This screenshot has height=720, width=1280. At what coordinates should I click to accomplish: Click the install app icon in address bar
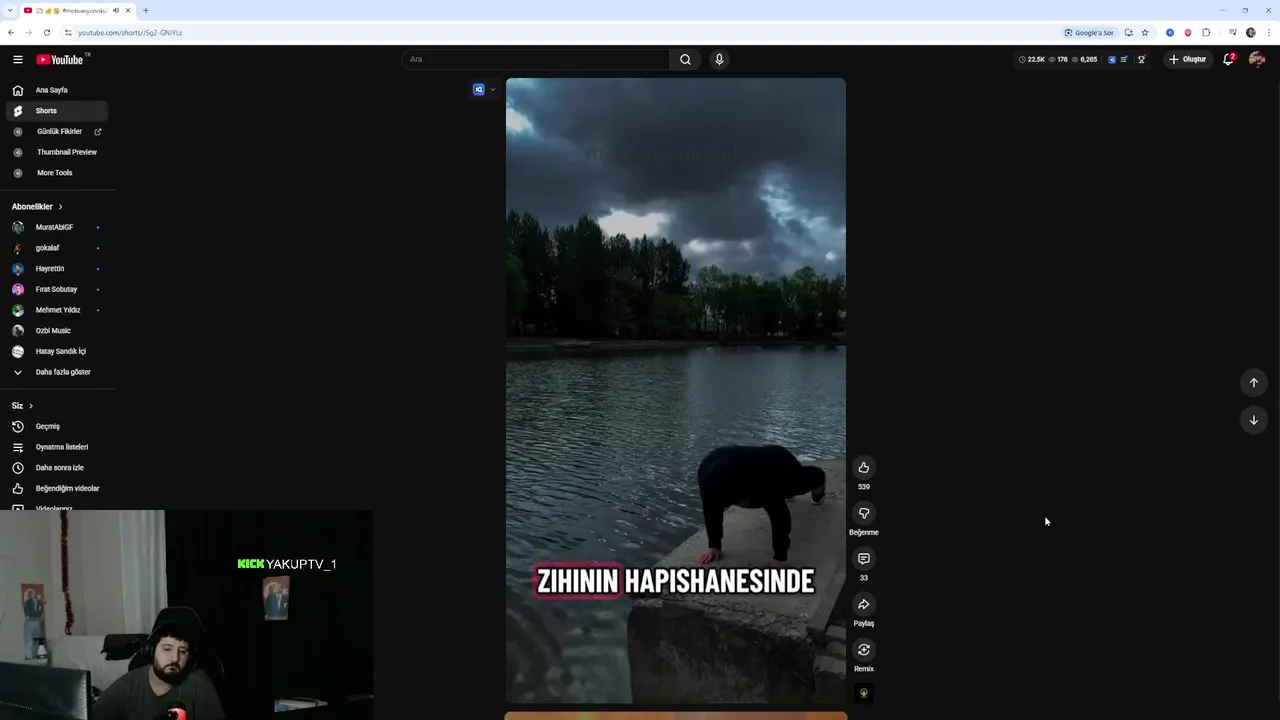[1128, 32]
